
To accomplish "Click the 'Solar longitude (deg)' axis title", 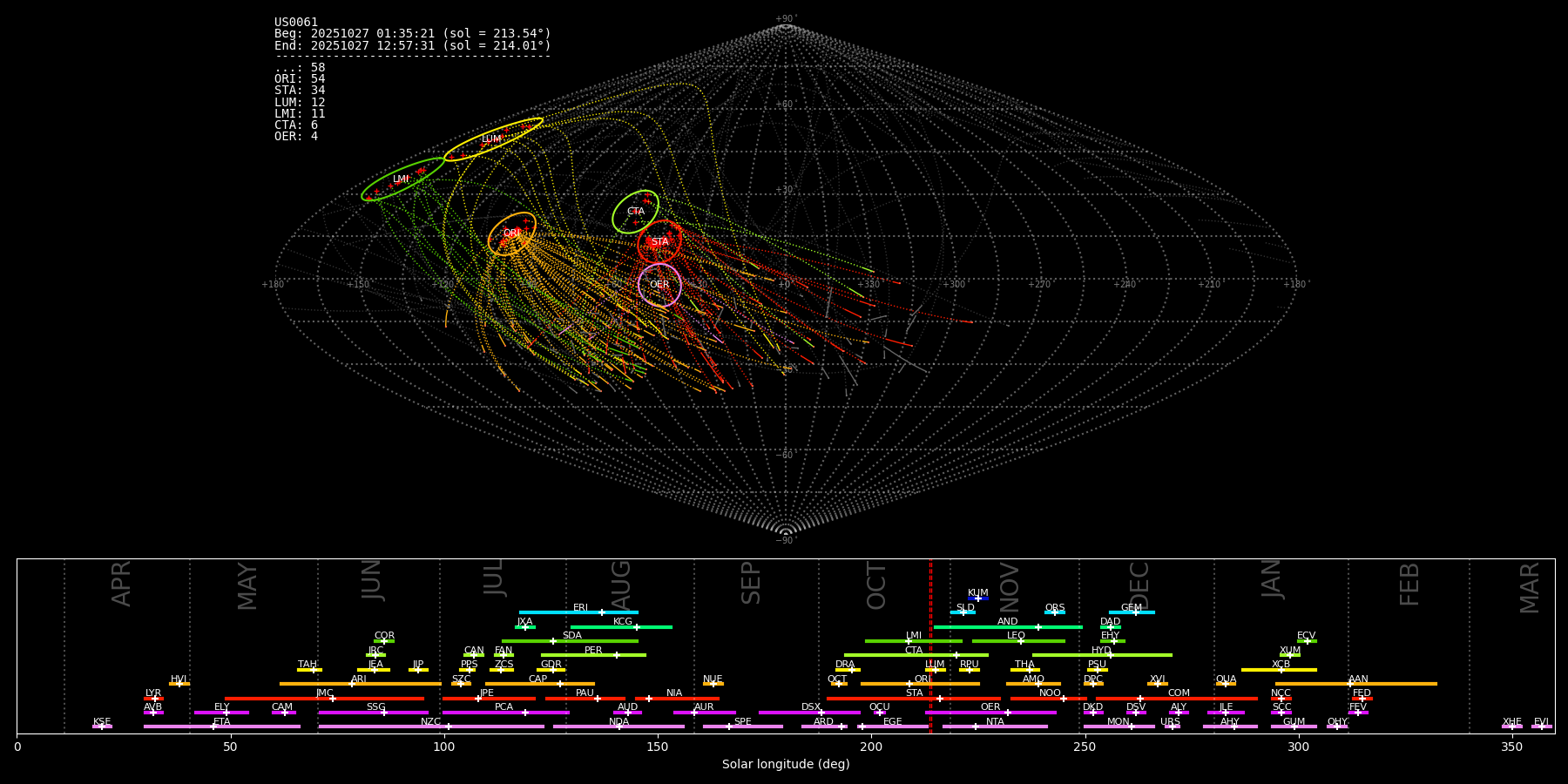I will (x=786, y=765).
